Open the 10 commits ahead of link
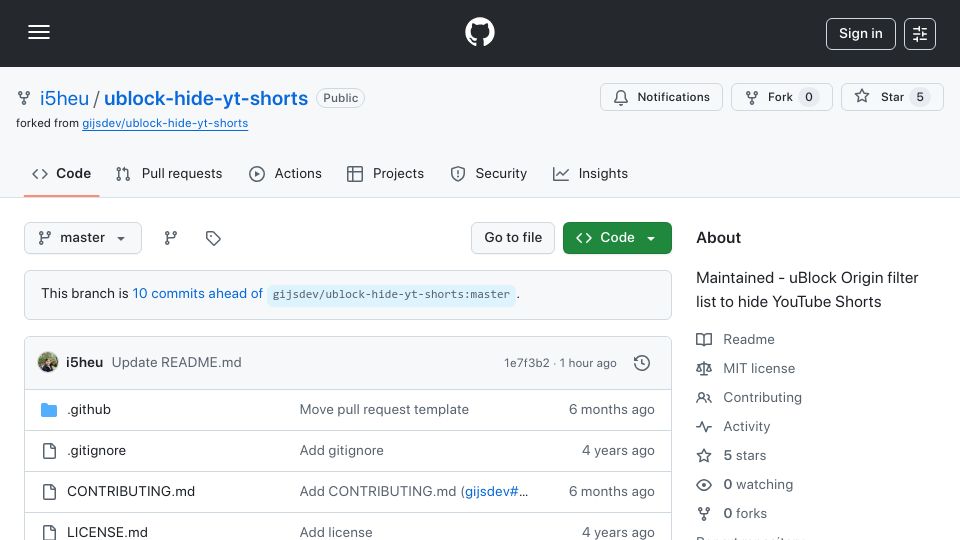 pos(197,294)
